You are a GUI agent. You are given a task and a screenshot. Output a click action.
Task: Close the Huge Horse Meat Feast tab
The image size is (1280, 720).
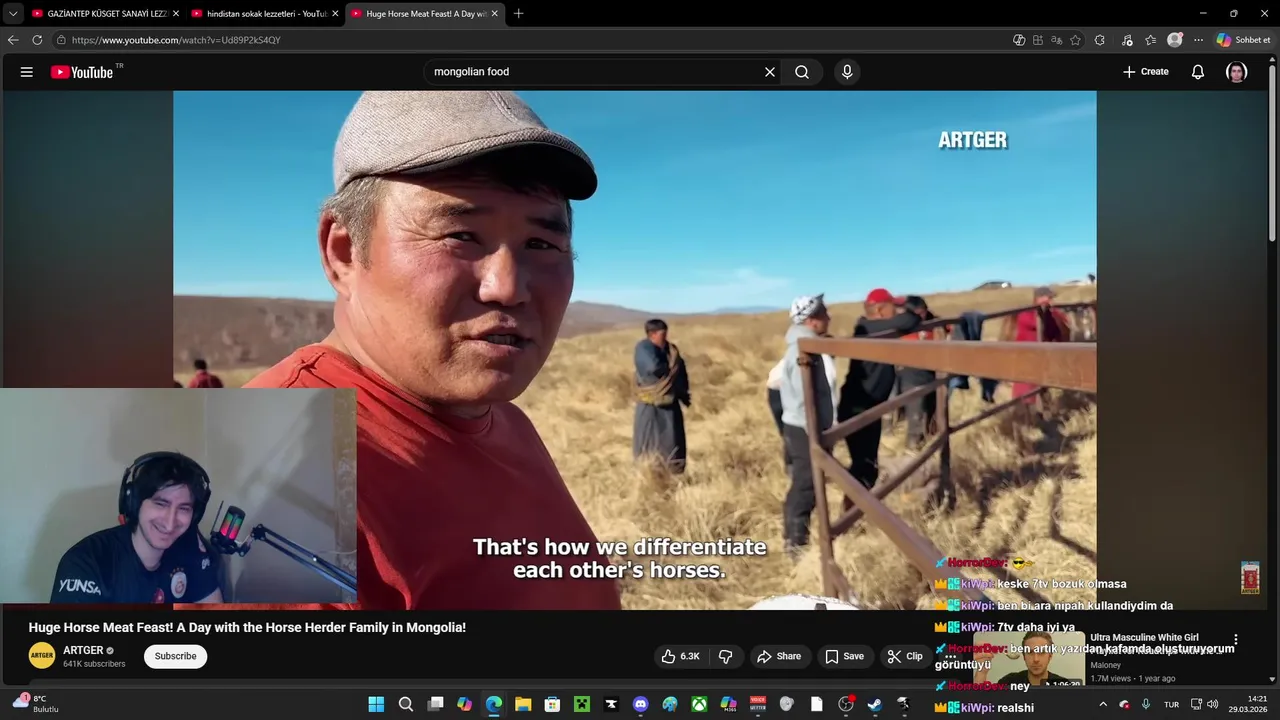tap(494, 14)
